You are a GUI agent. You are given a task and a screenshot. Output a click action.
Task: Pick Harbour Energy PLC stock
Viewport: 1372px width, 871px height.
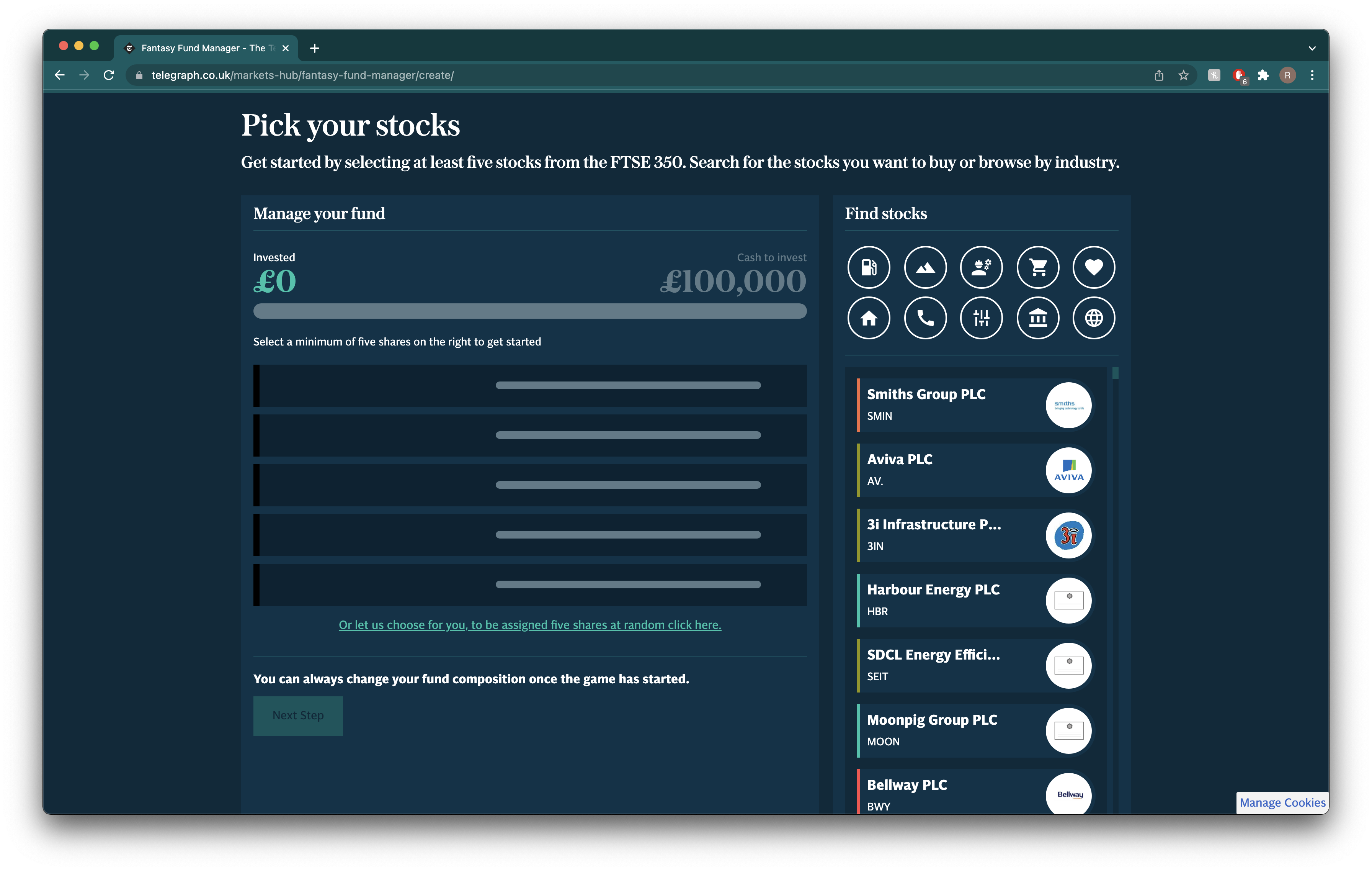click(x=975, y=600)
